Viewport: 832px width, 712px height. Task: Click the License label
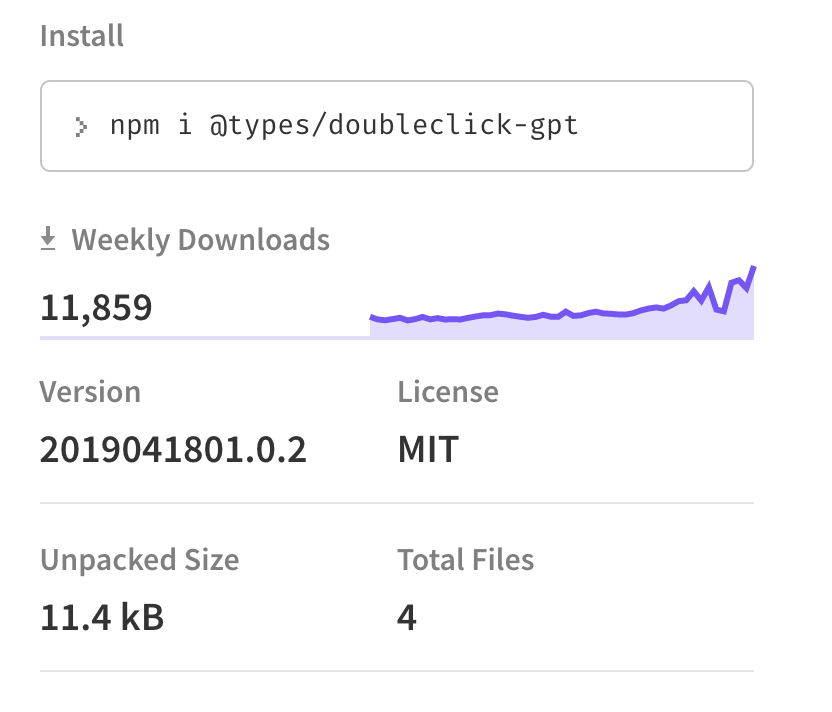pos(448,392)
